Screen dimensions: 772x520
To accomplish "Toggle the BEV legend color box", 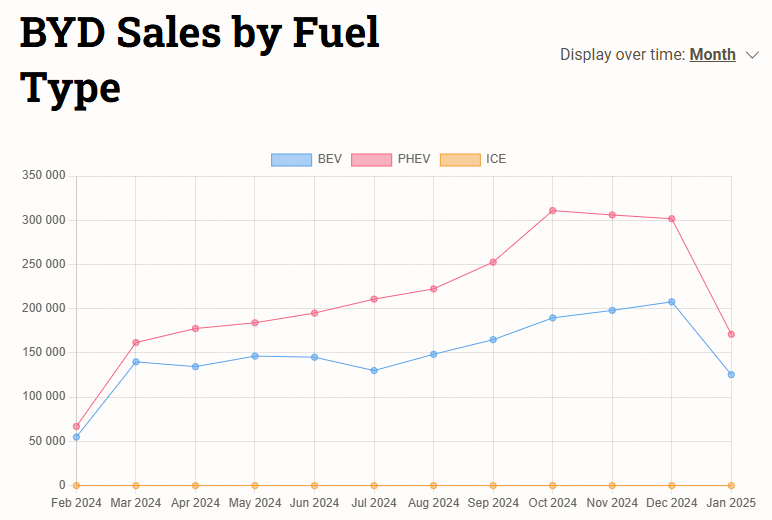I will coord(291,159).
